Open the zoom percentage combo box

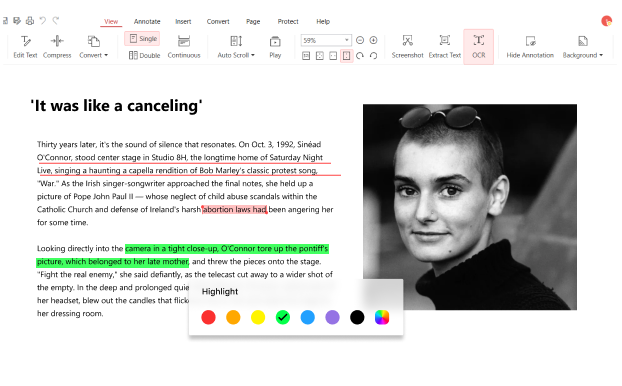click(x=326, y=40)
